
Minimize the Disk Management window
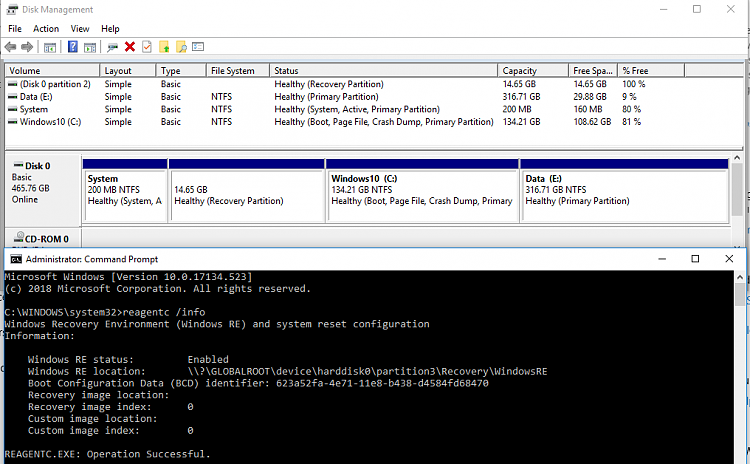663,9
